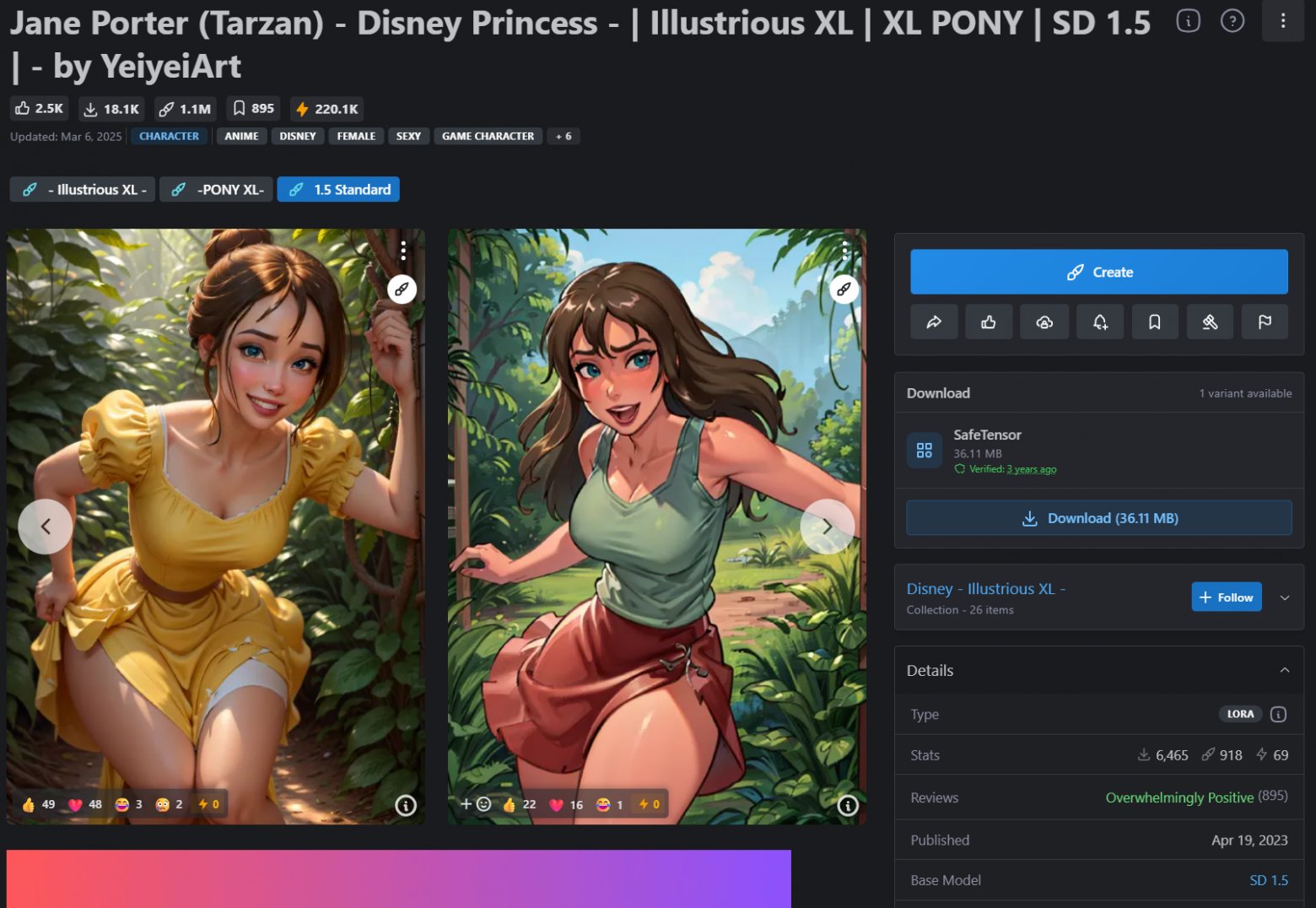The width and height of the screenshot is (1316, 908).
Task: Click the SD 1.5 base model link
Action: [x=1269, y=880]
